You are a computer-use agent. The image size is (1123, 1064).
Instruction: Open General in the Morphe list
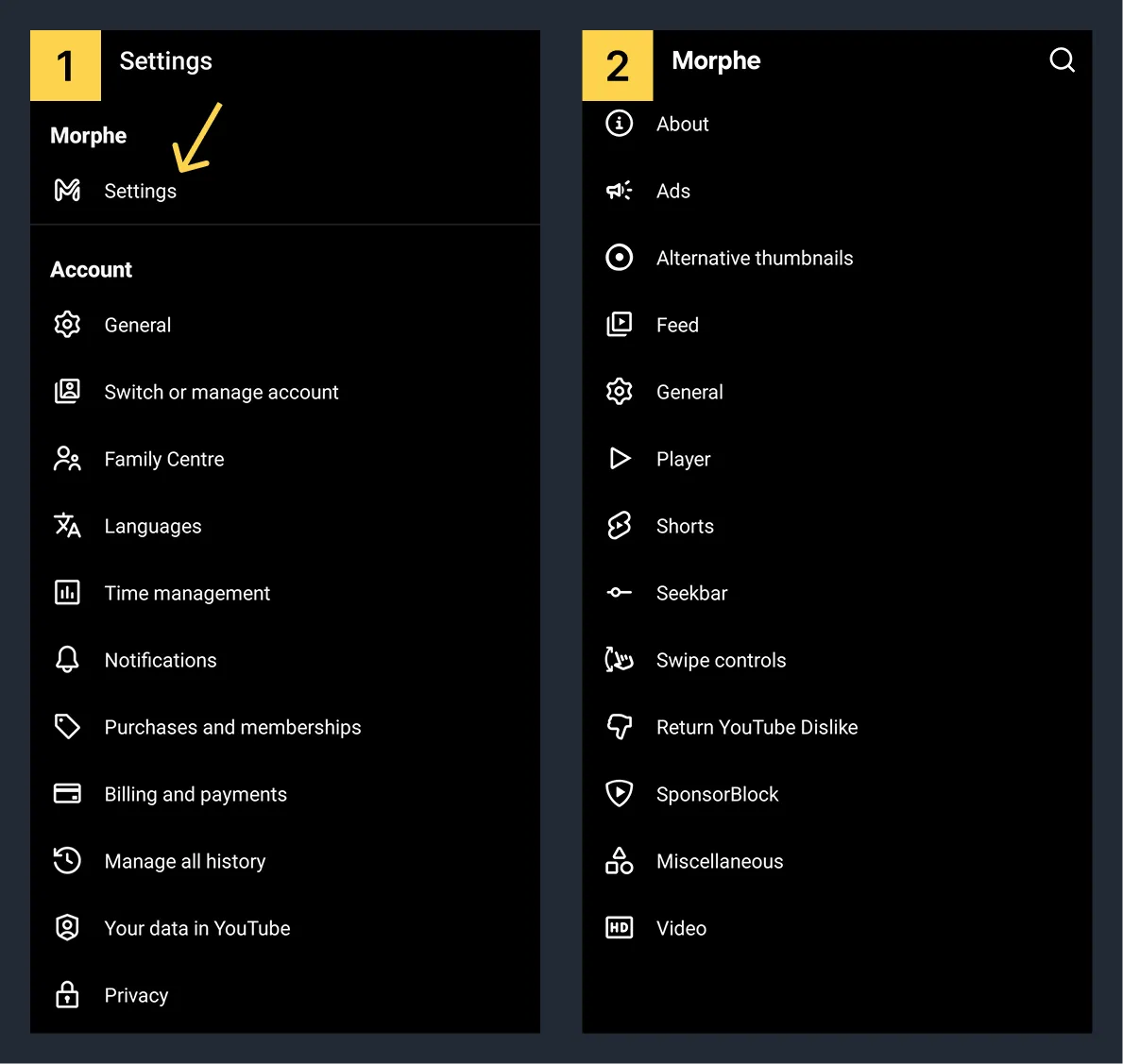tap(837, 393)
